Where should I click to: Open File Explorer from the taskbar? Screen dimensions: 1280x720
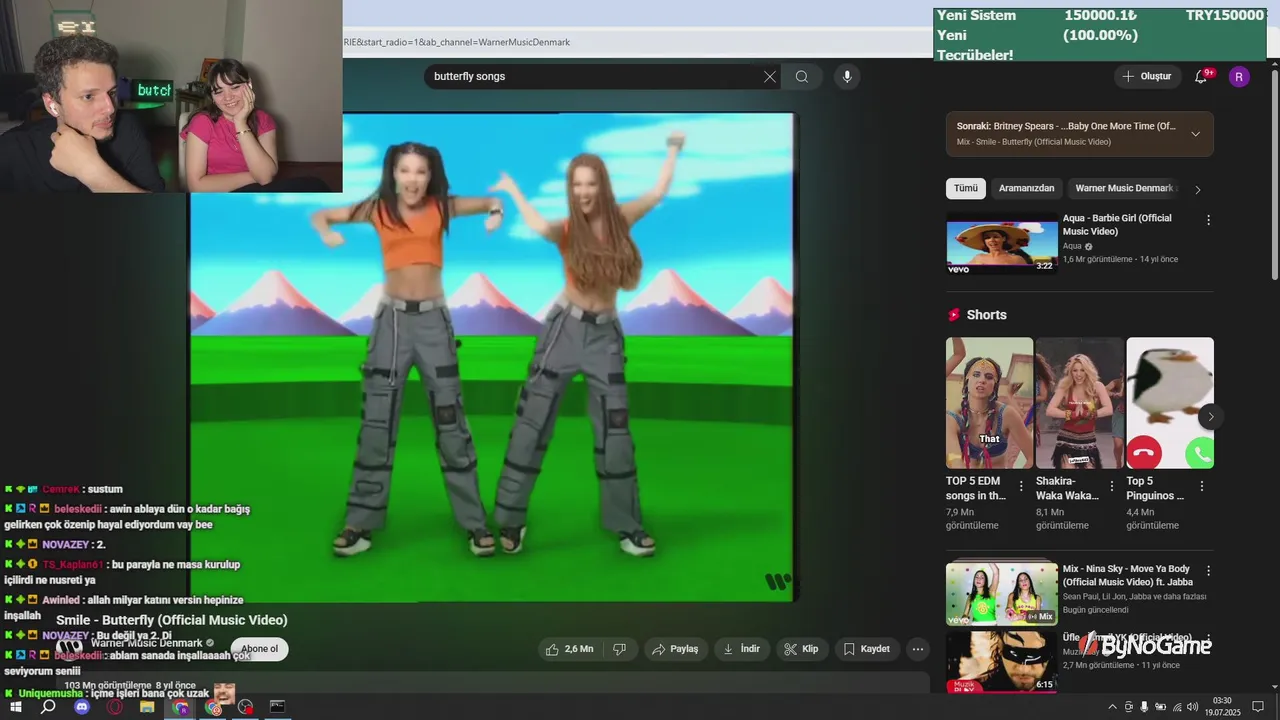pos(147,707)
